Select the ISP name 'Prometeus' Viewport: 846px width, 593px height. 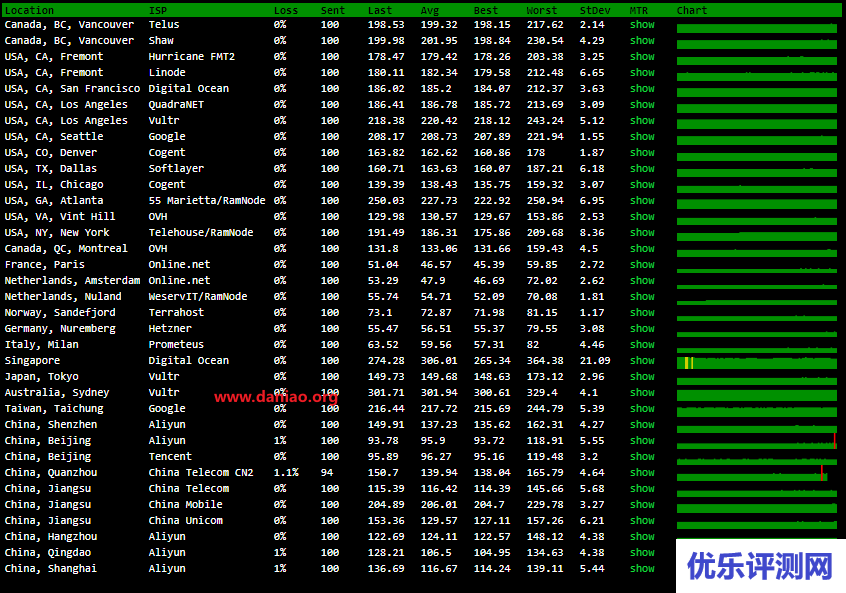pos(176,345)
